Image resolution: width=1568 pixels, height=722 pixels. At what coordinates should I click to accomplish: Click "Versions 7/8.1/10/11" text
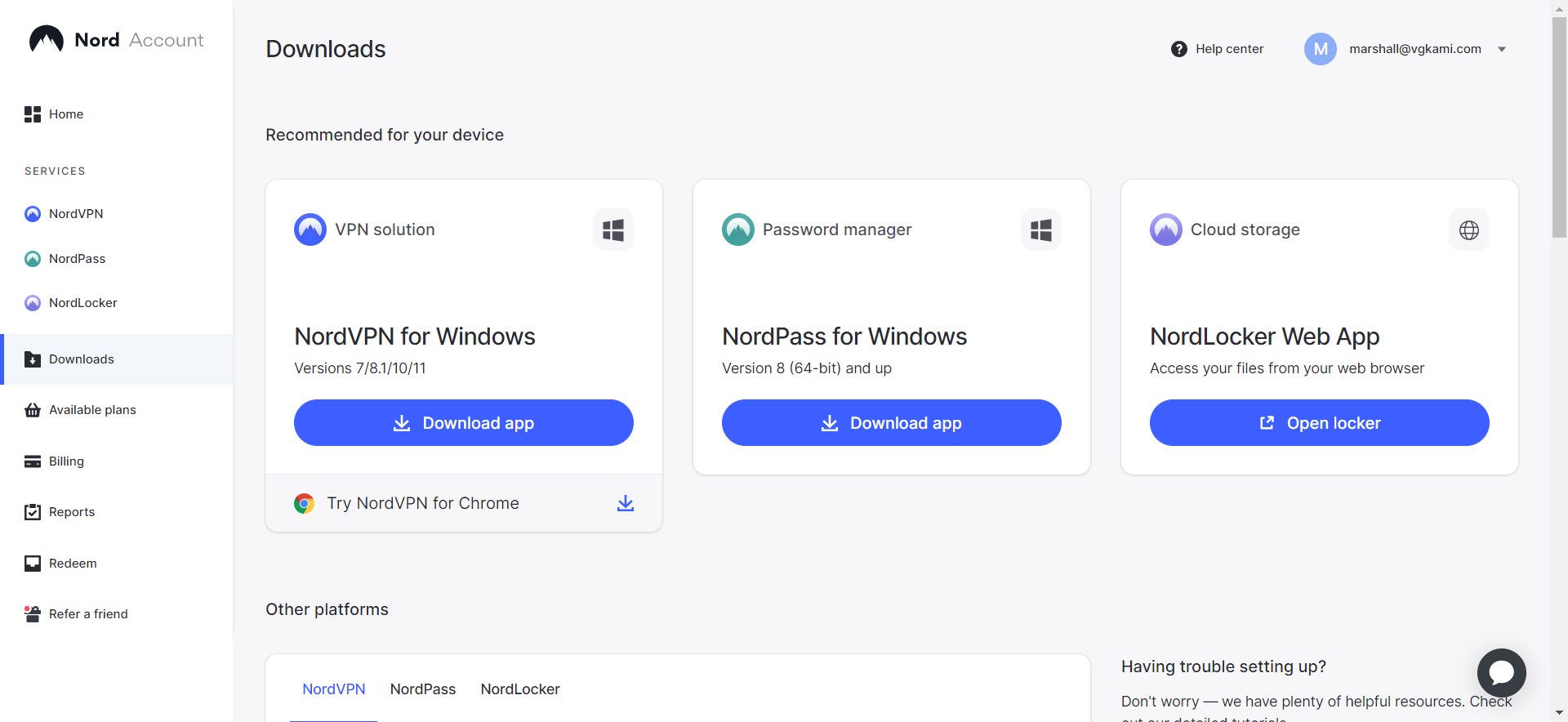point(360,368)
